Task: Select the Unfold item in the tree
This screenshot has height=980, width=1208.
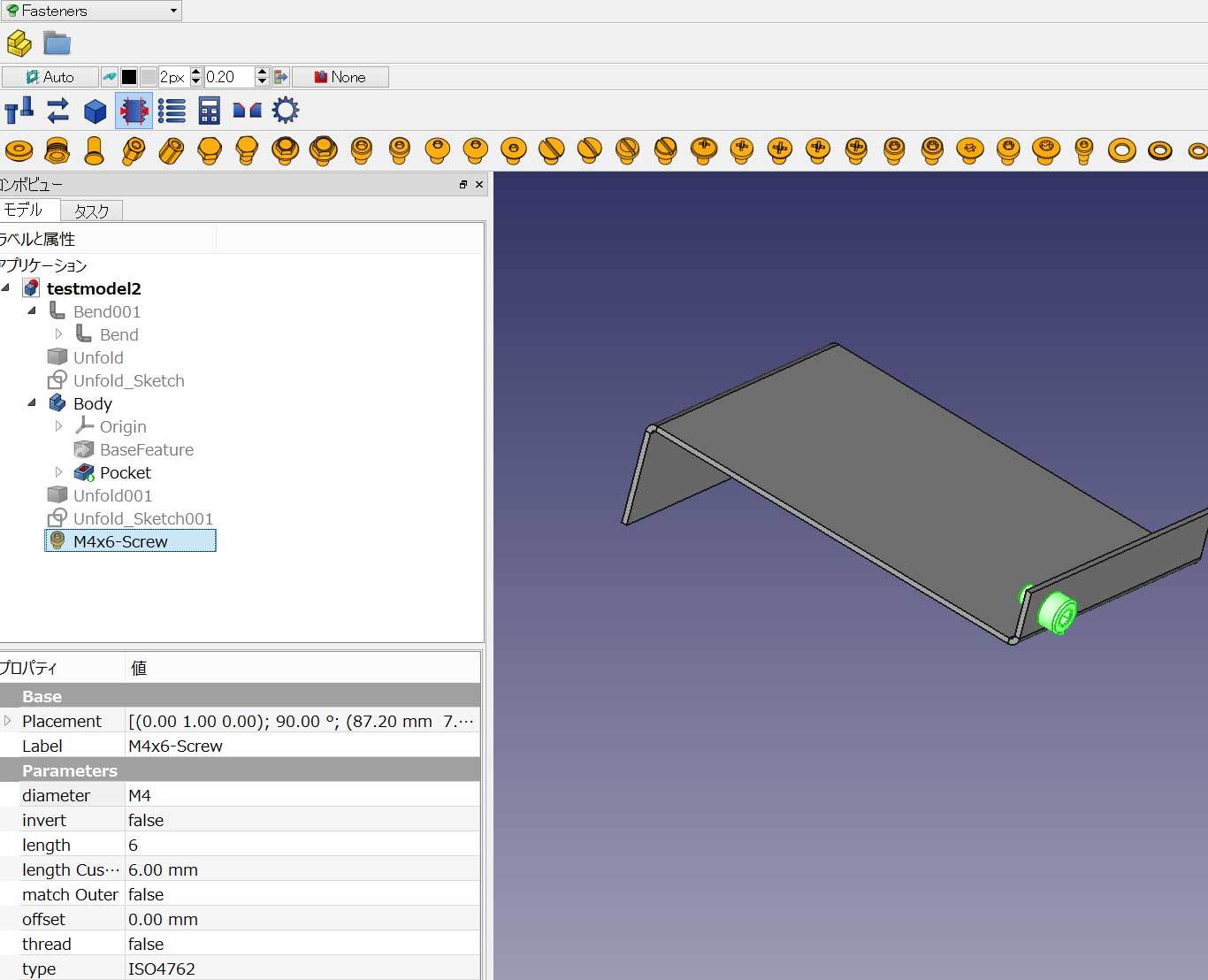Action: 98,357
